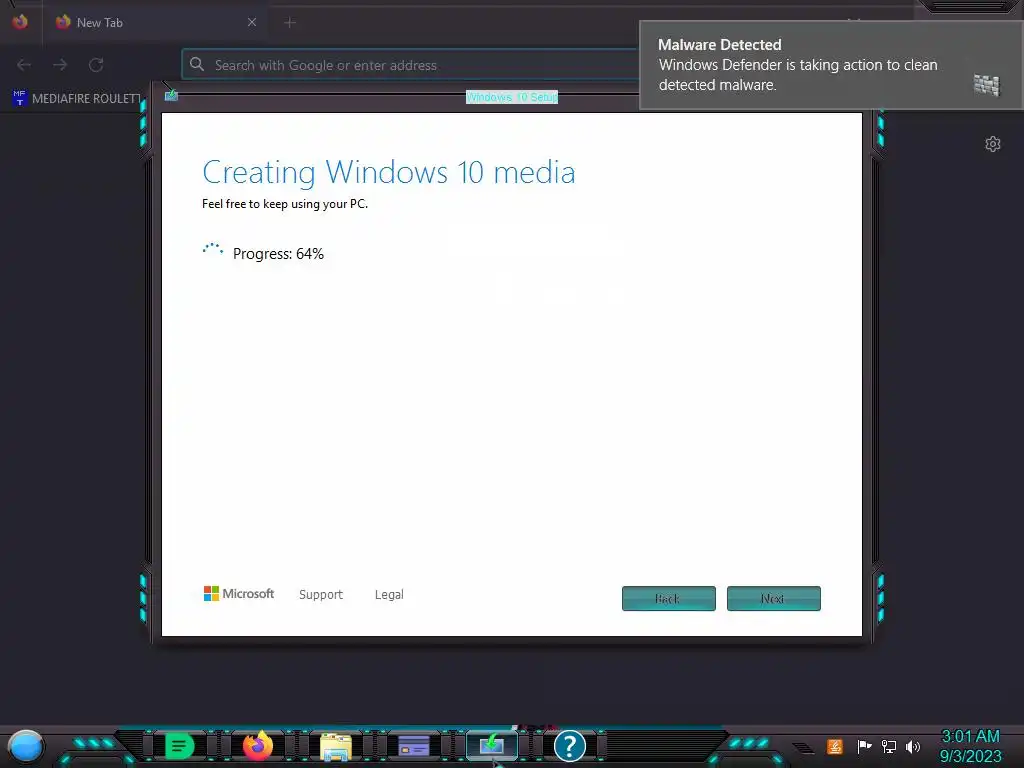
Task: Click the Windows 10 Setup title bar icon
Action: (171, 96)
